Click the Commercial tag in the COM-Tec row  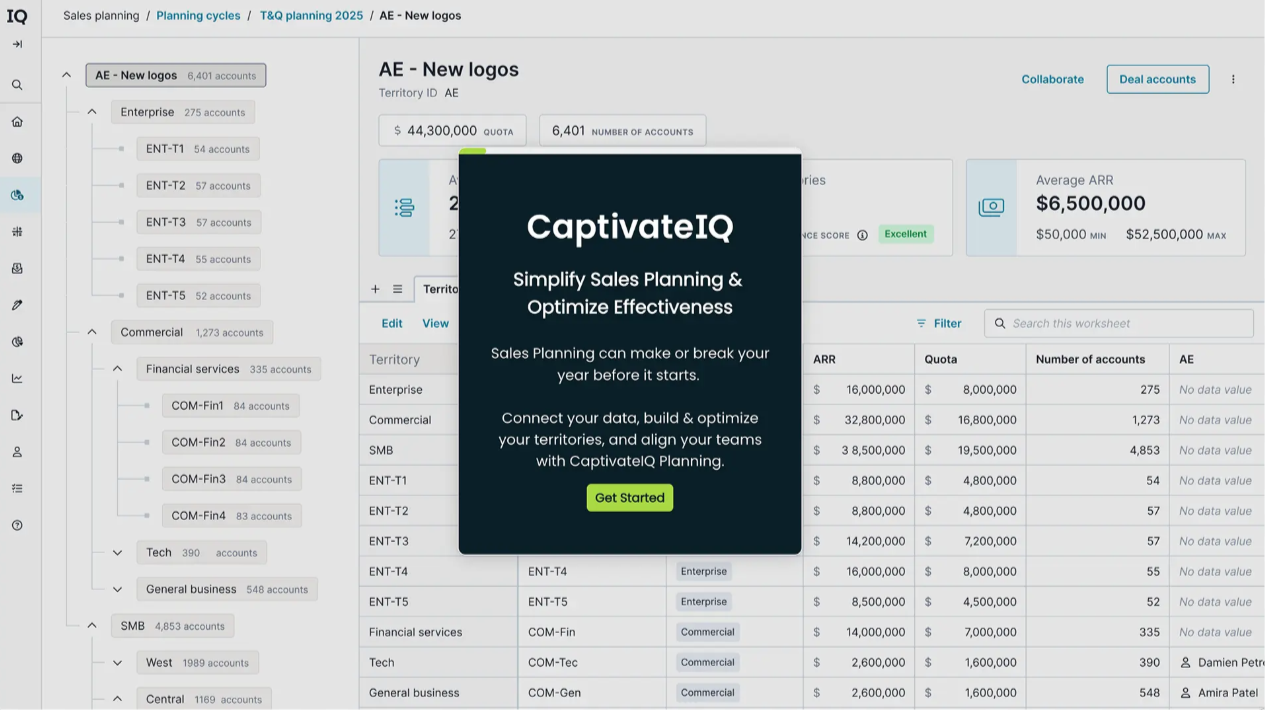707,662
